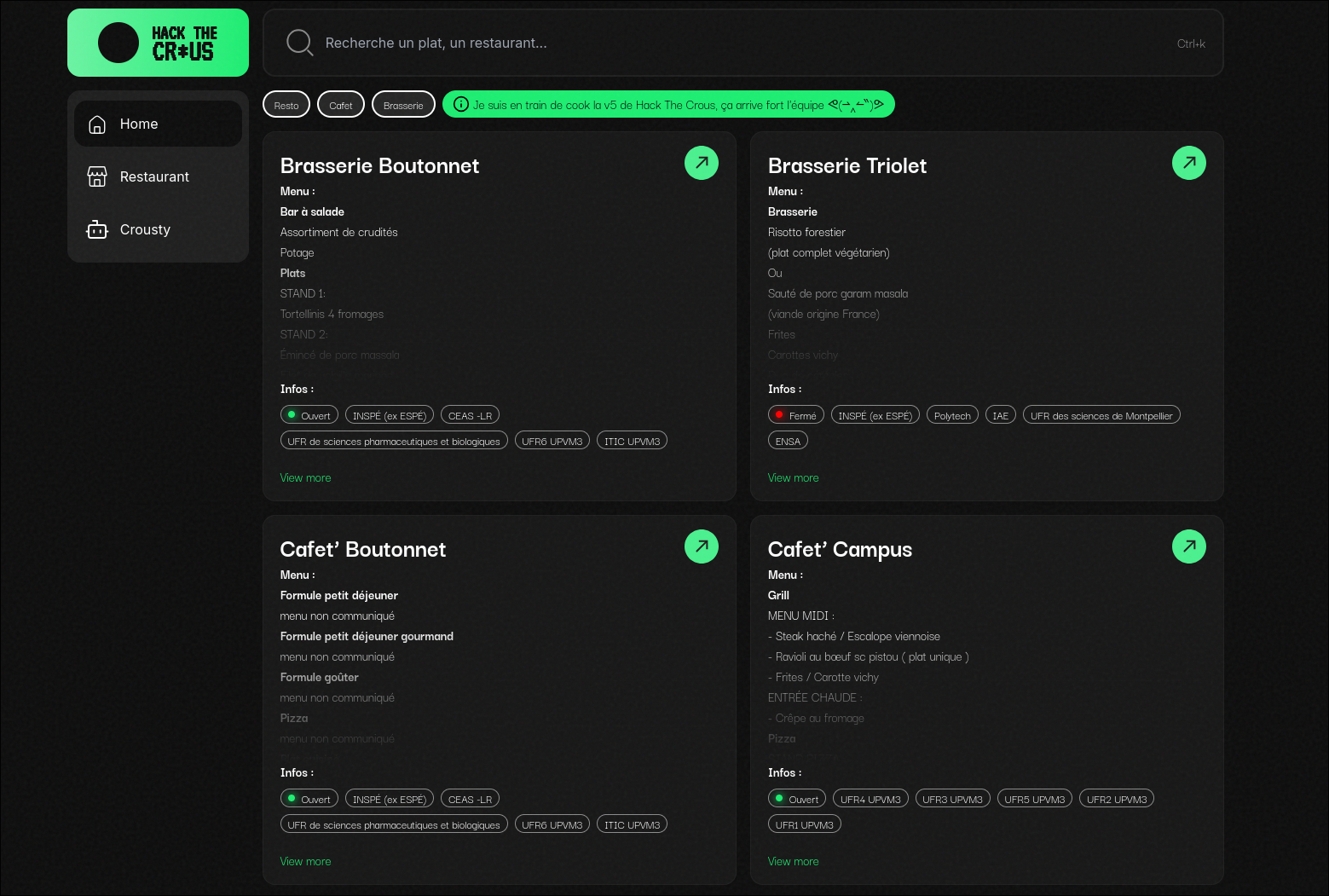Open Brasserie Triolet via its arrow icon
1329x896 pixels.
[1188, 163]
